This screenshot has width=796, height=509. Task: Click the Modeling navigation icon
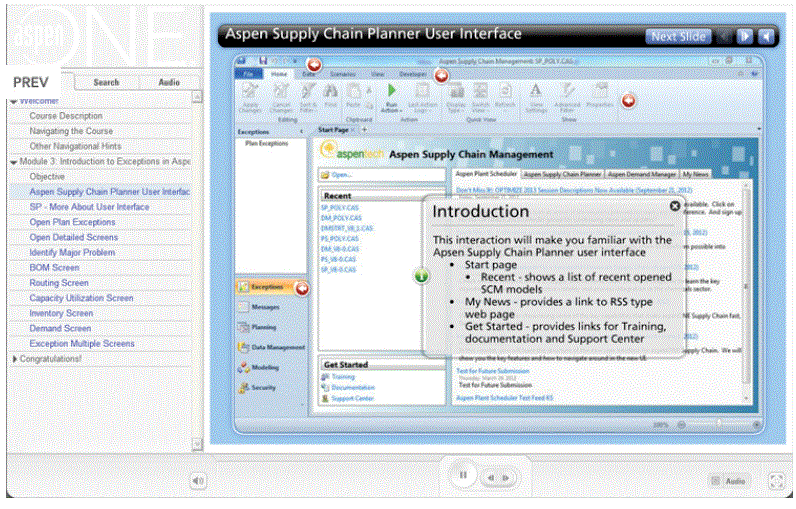pos(244,367)
